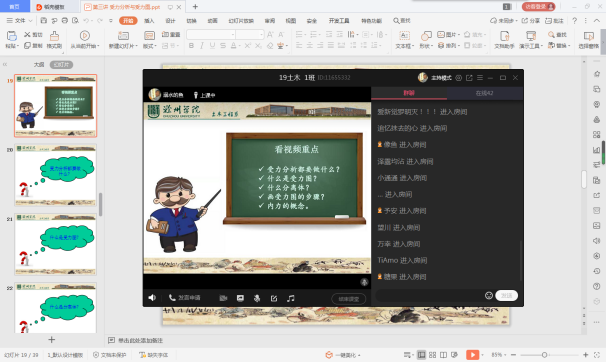
Task: Click the settings gear in classroom title bar
Action: [x=459, y=78]
